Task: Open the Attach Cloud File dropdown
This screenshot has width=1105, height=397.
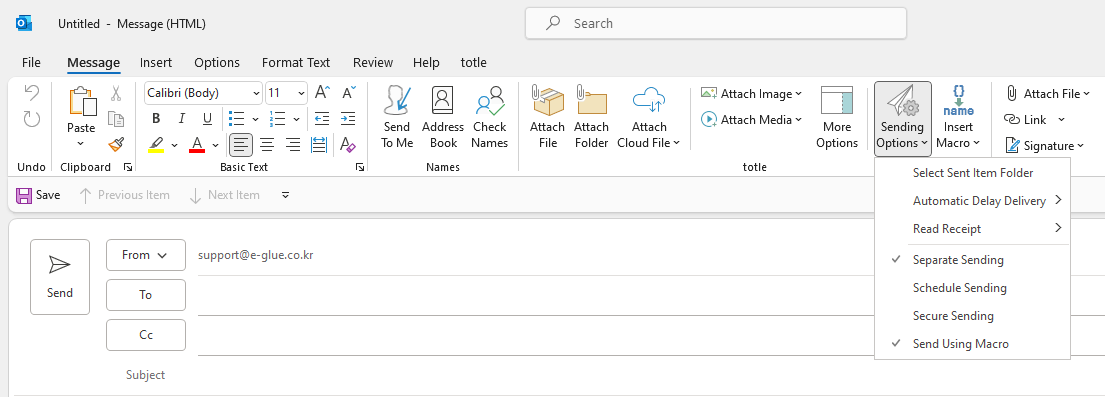Action: 649,117
